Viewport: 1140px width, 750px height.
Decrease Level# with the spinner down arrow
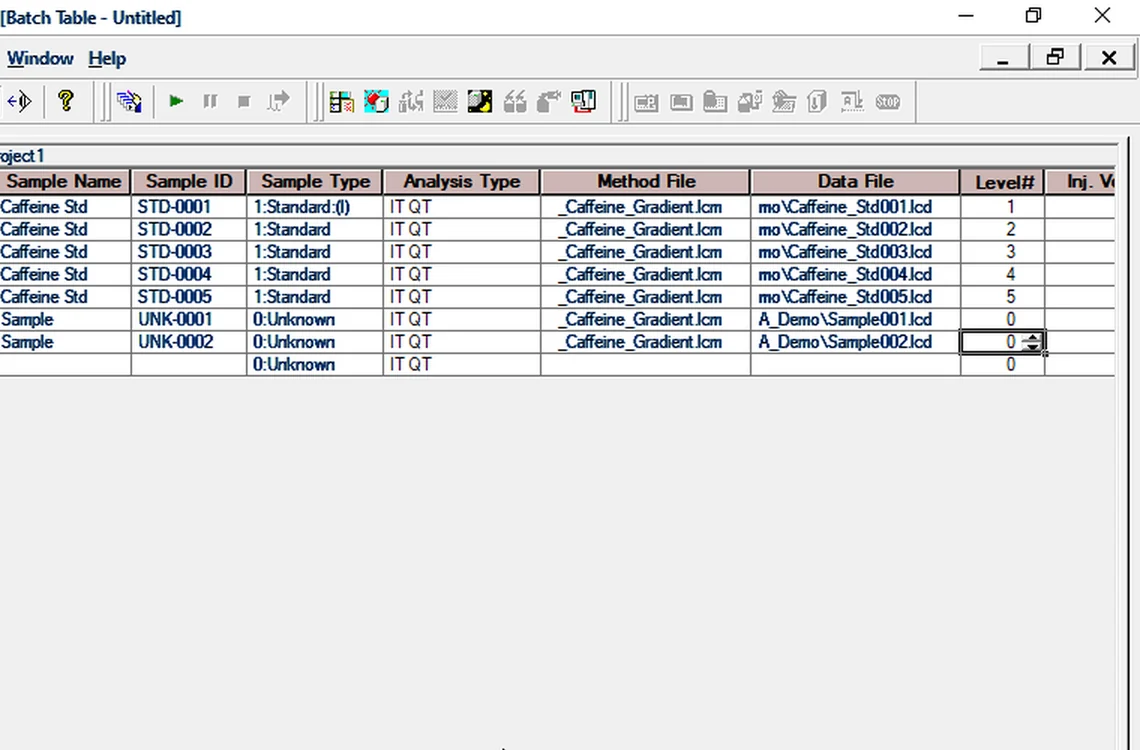[1032, 347]
